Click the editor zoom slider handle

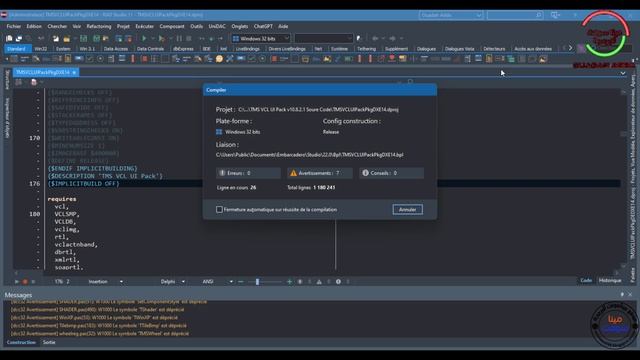point(258,282)
